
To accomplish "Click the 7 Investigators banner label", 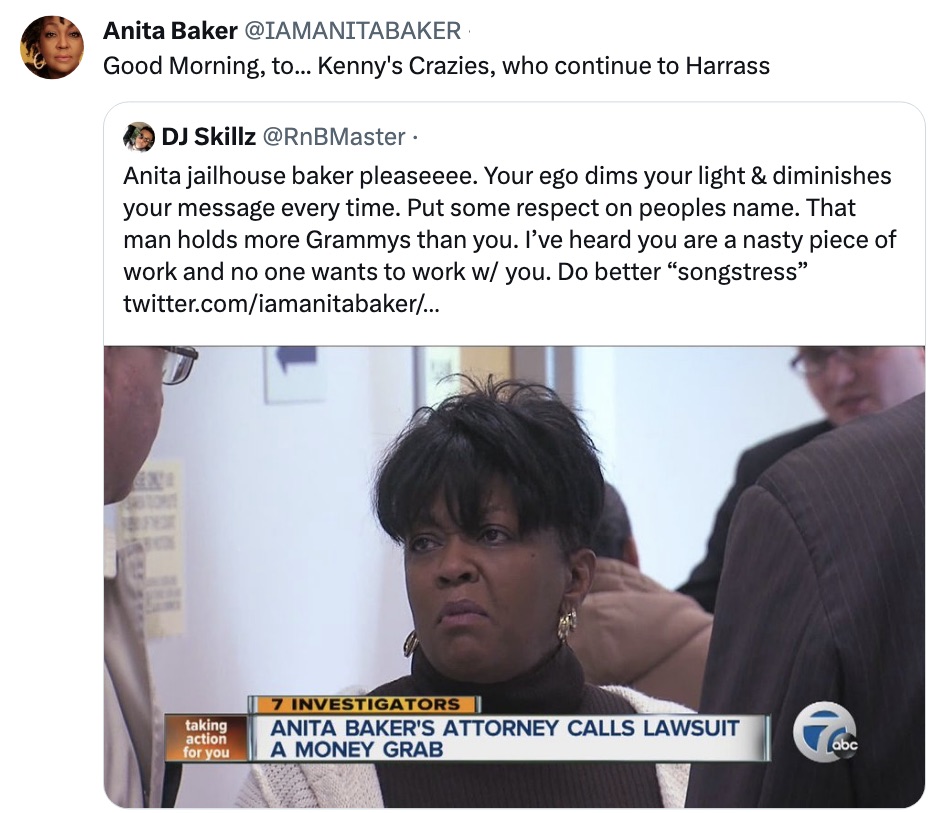I will tap(365, 704).
